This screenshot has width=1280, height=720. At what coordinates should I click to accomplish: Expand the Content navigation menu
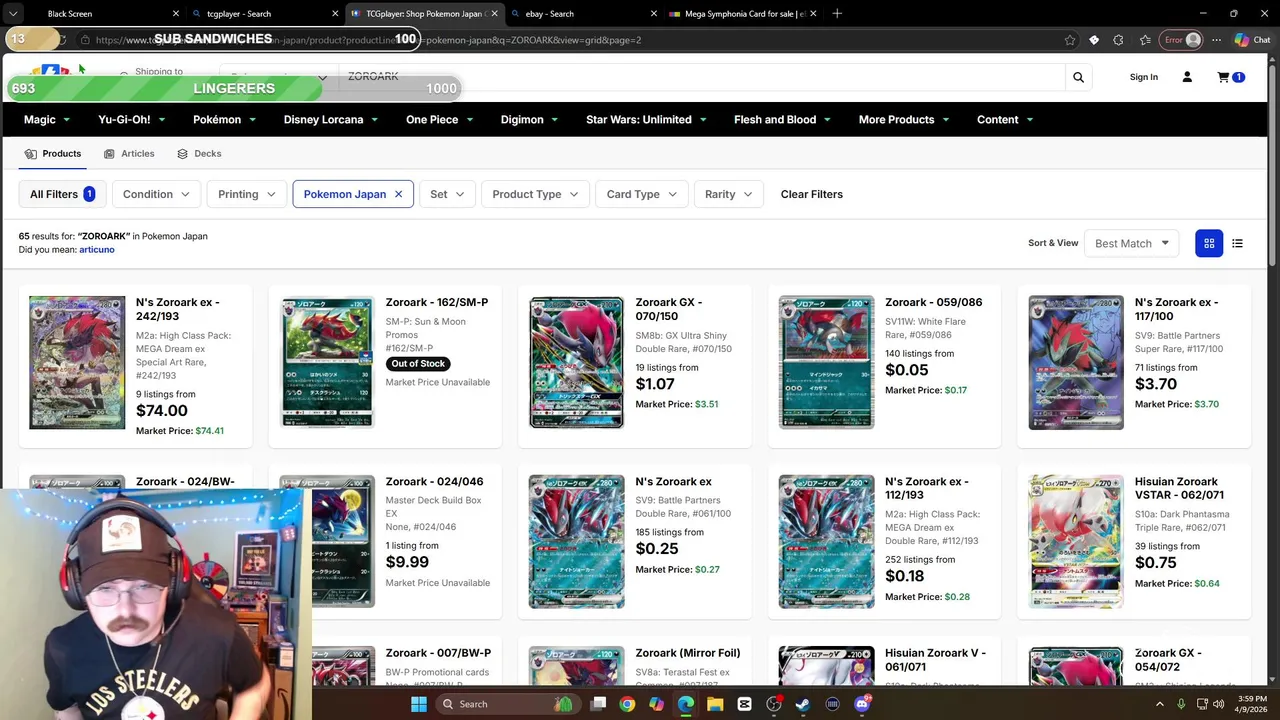[x=1005, y=119]
